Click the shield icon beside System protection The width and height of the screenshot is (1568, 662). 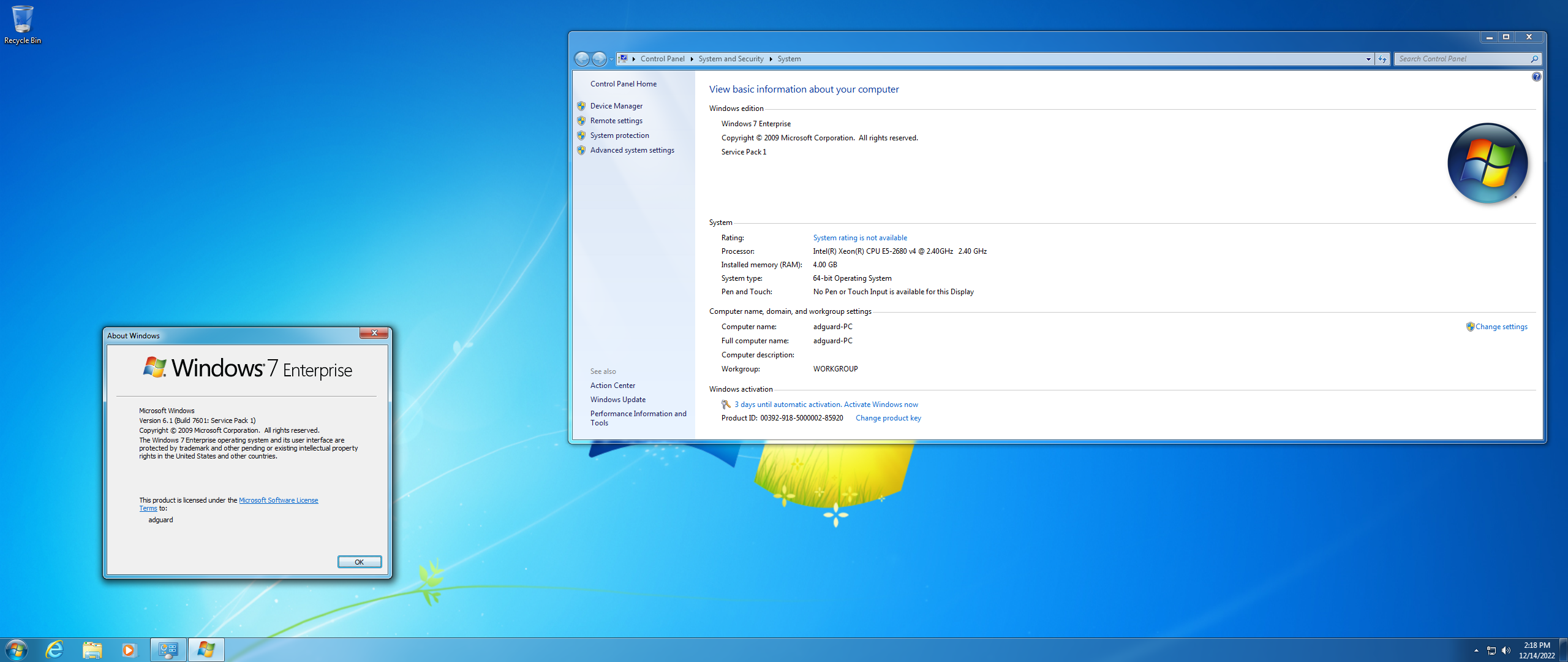click(x=581, y=135)
